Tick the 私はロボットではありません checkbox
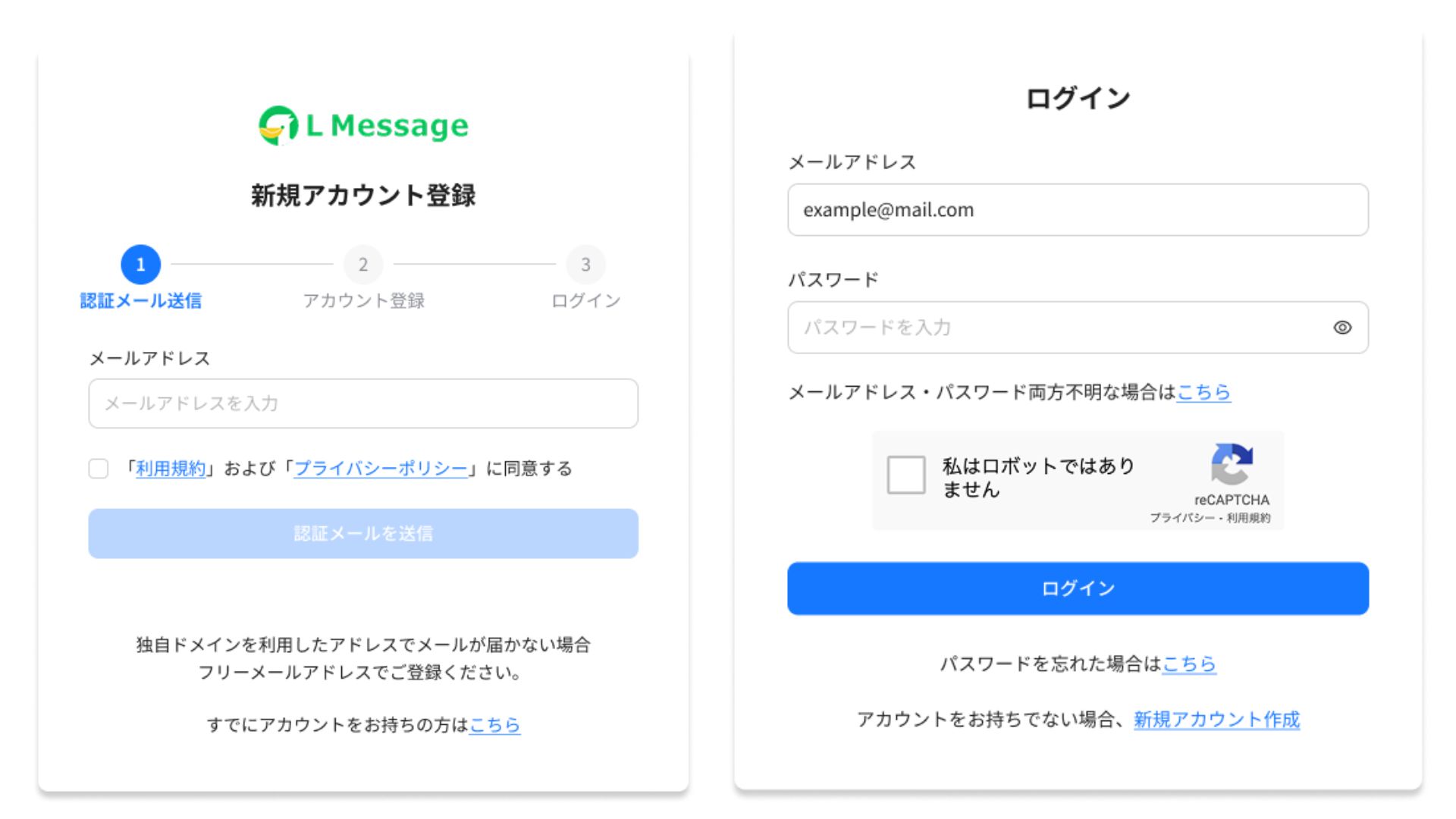This screenshot has height=819, width=1456. pos(906,475)
